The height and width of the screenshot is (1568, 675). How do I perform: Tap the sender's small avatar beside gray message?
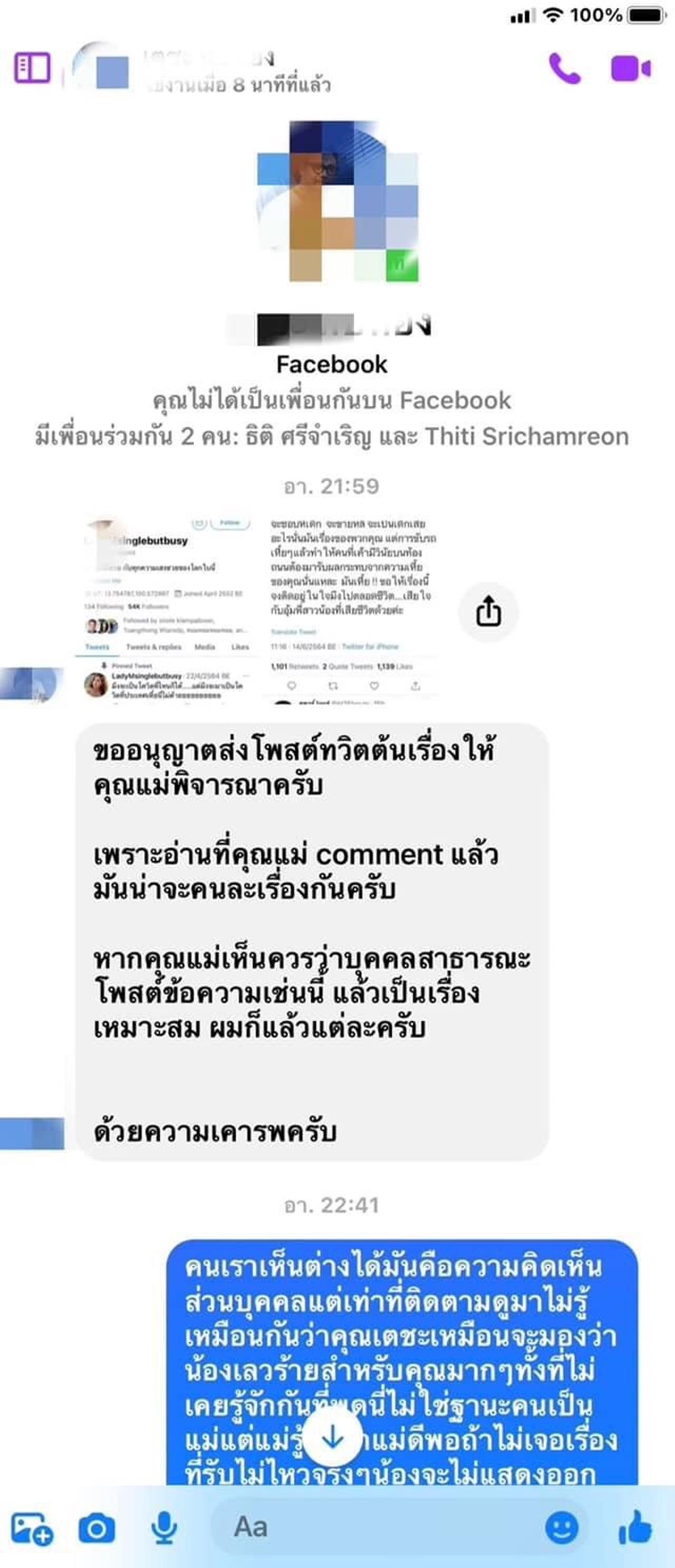32,1134
